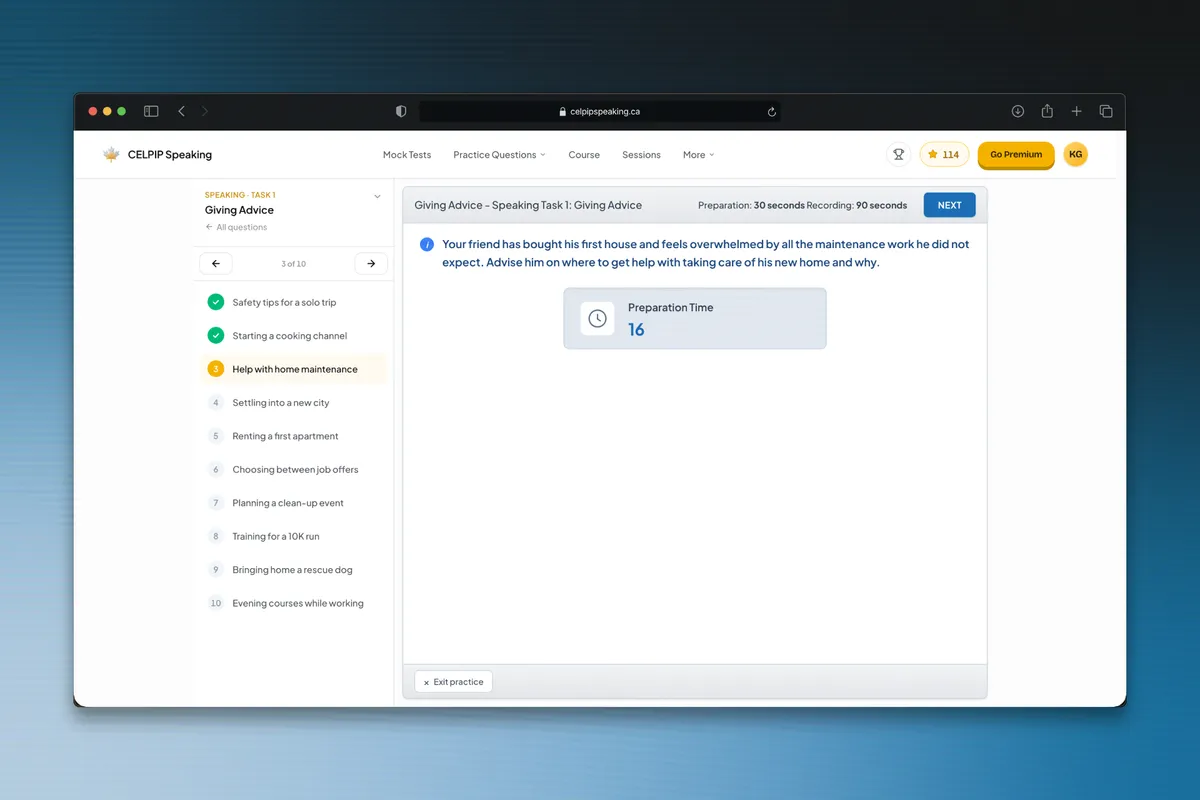Click the CELPIP Speaking maple leaf logo

tap(111, 155)
